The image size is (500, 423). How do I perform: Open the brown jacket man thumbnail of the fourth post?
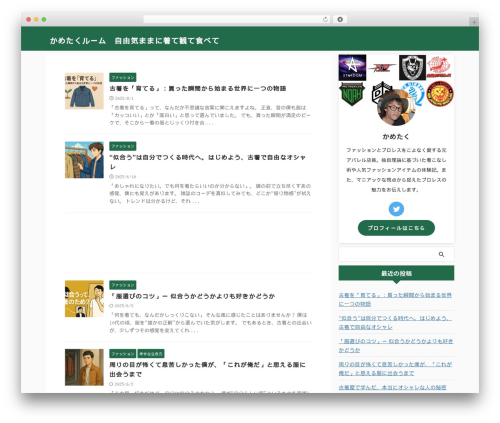click(x=84, y=367)
